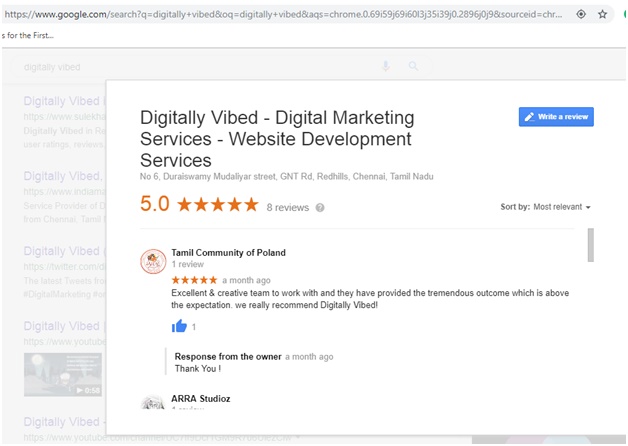Open the Digitally Vibed indiamart search result
Screen dimensions: 628x446
pyautogui.click(x=64, y=176)
